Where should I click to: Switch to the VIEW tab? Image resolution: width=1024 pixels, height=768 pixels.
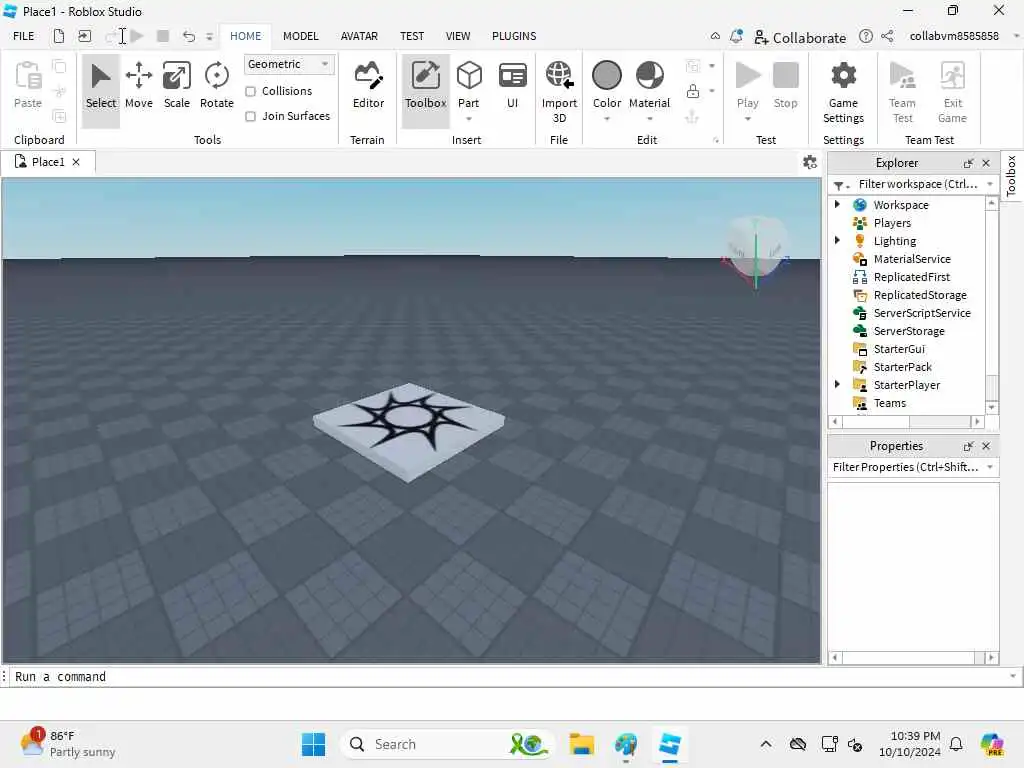tap(457, 36)
